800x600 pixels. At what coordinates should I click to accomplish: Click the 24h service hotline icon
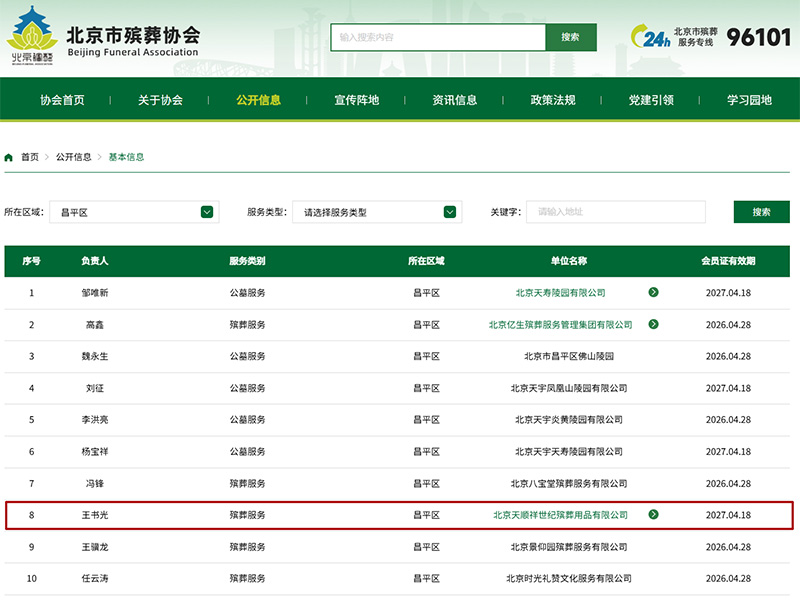click(651, 37)
